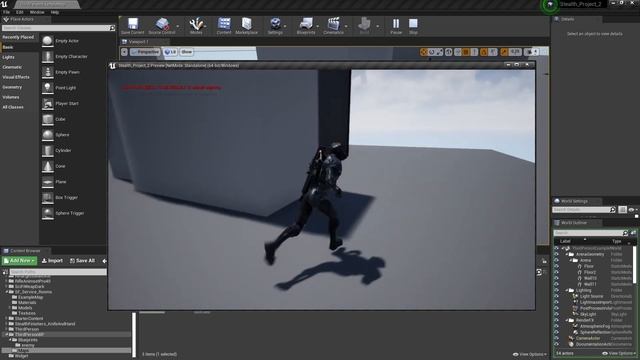Click the Import button
Image resolution: width=640 pixels, height=360 pixels.
[x=52, y=260]
